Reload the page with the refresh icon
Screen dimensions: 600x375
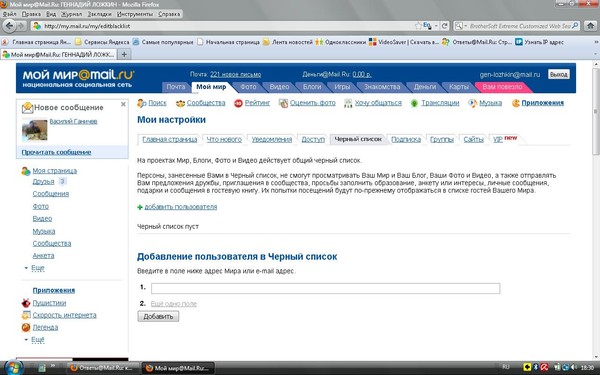click(x=444, y=26)
